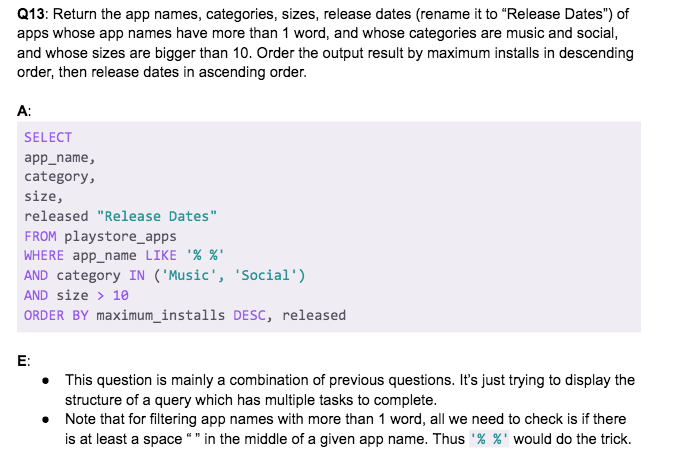Viewport: 680px width, 458px height.
Task: Click maximum_installs in ORDER BY line
Action: tap(161, 315)
